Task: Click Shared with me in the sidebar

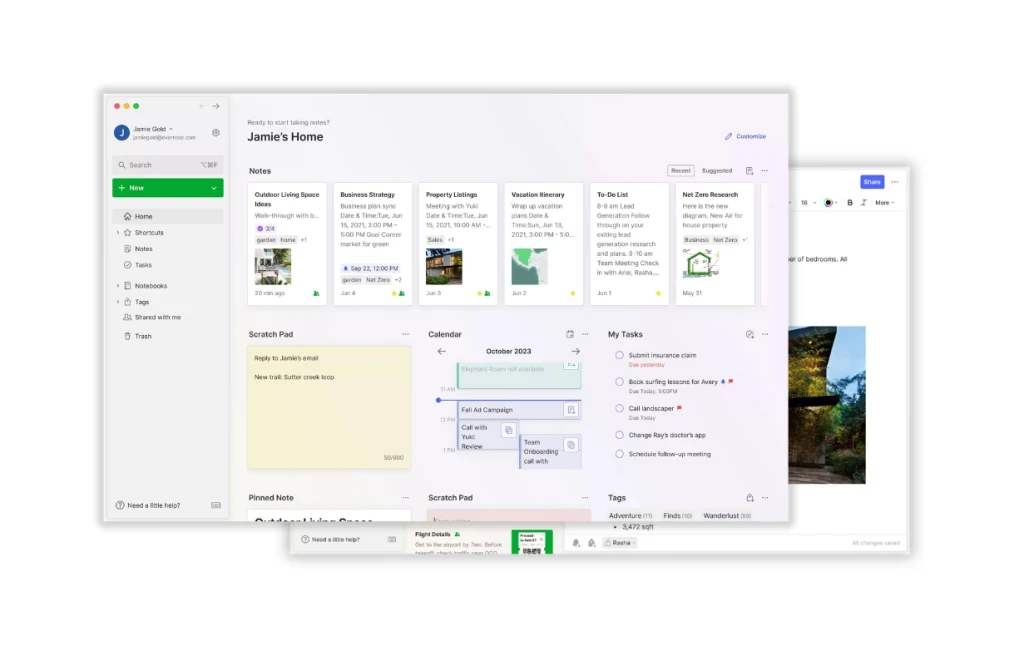Action: 158,317
